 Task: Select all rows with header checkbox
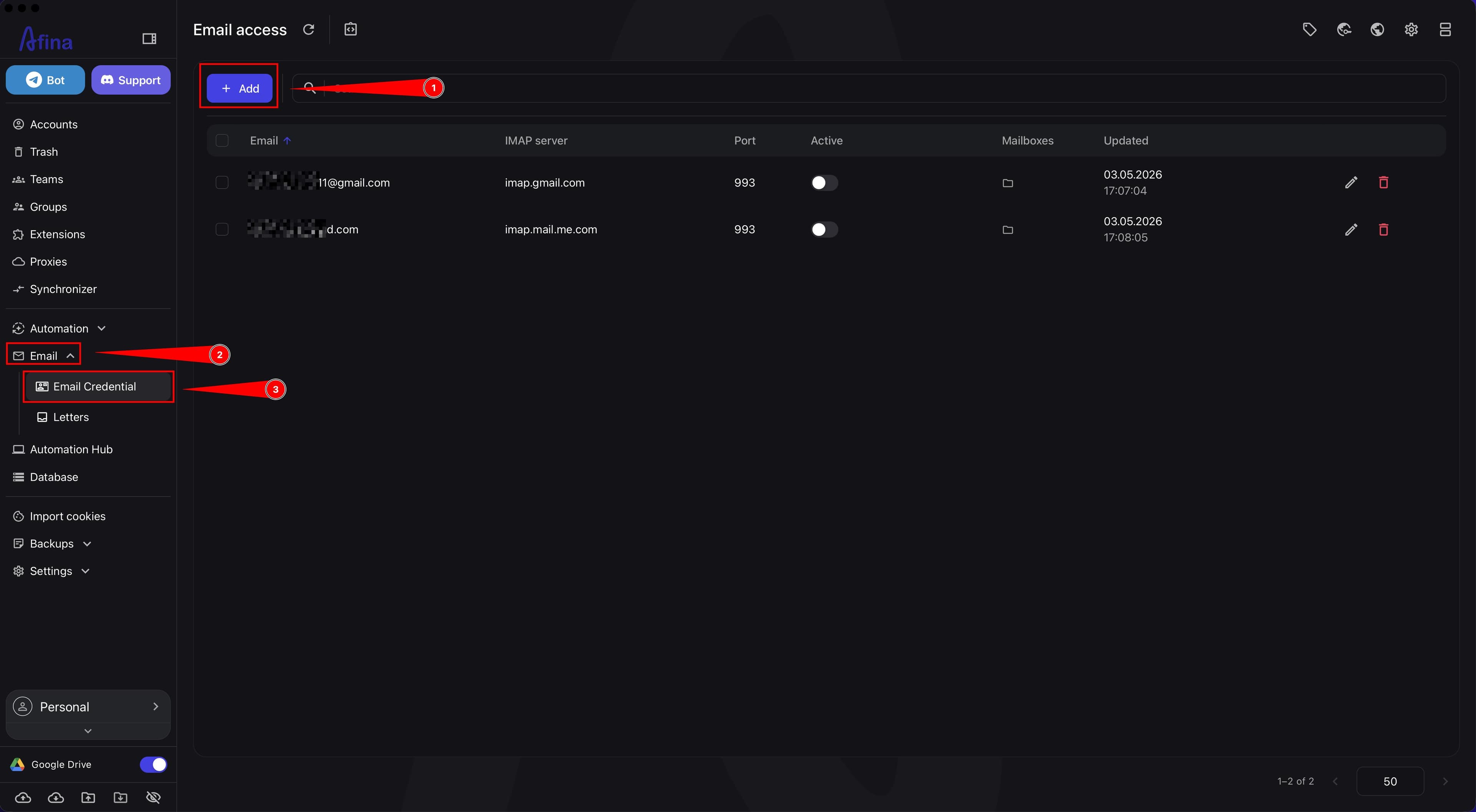point(222,140)
